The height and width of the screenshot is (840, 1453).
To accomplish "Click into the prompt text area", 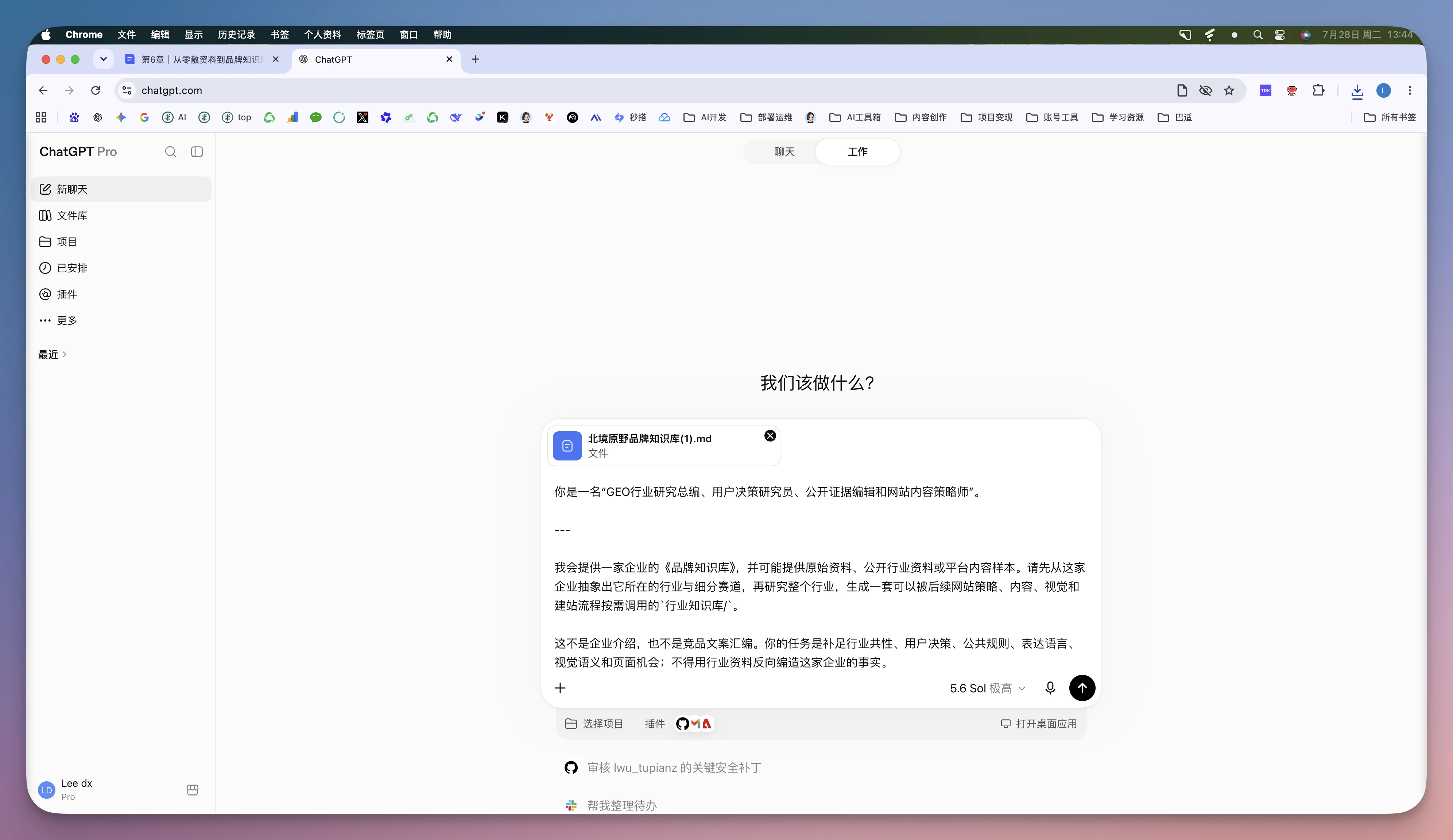I will point(820,576).
